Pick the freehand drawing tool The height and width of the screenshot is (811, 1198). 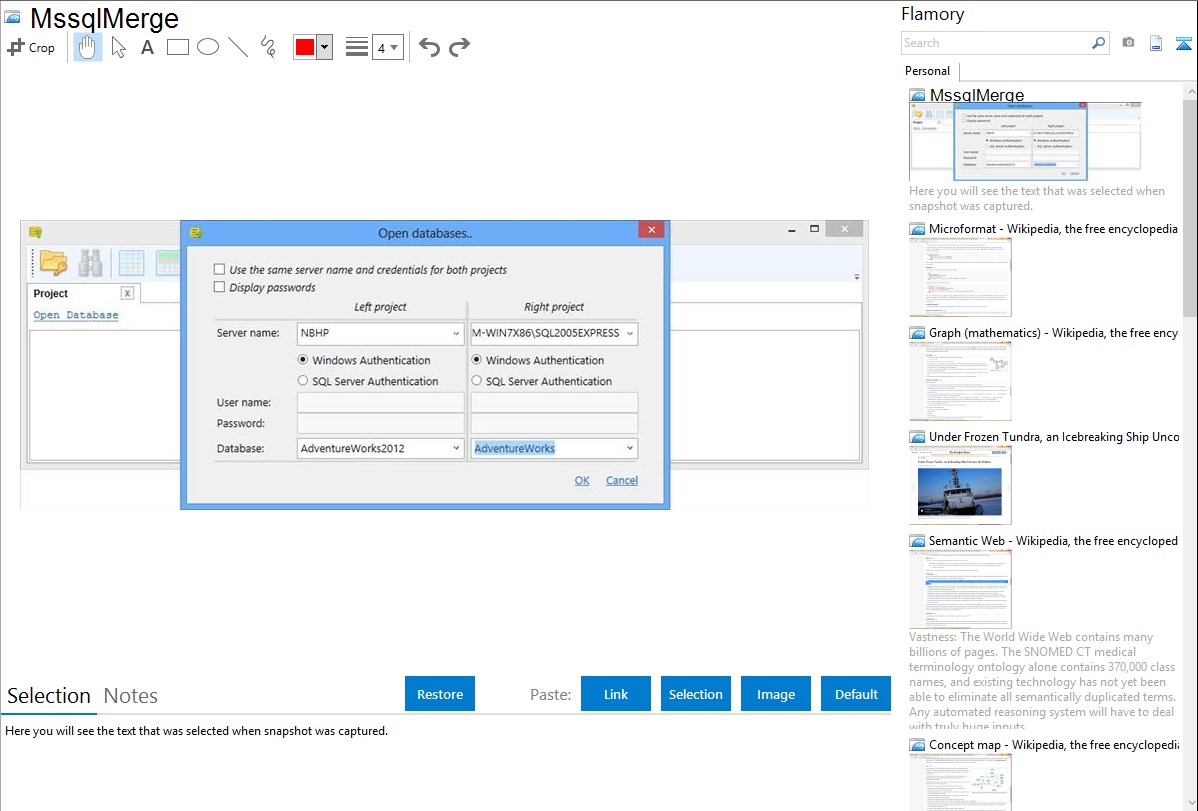pos(268,47)
